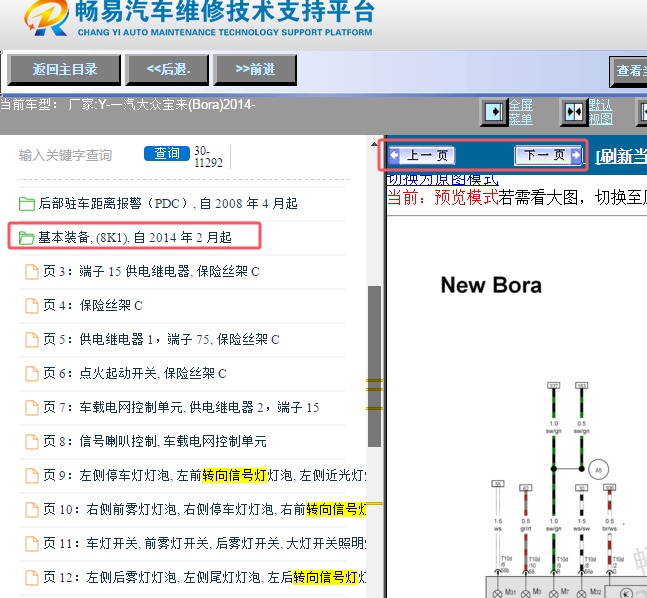Screen dimensions: 647x598
Task: Click the 返回主目录 button
Action: coord(64,70)
